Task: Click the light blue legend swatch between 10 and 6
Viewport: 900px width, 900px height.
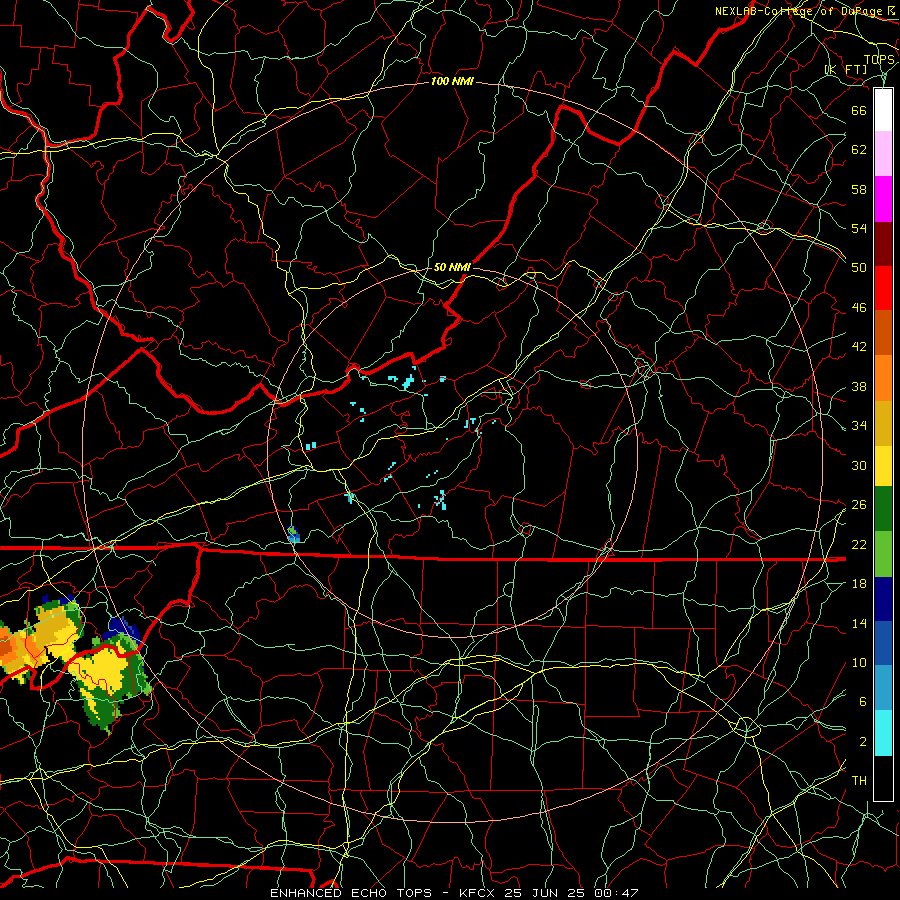Action: [883, 687]
